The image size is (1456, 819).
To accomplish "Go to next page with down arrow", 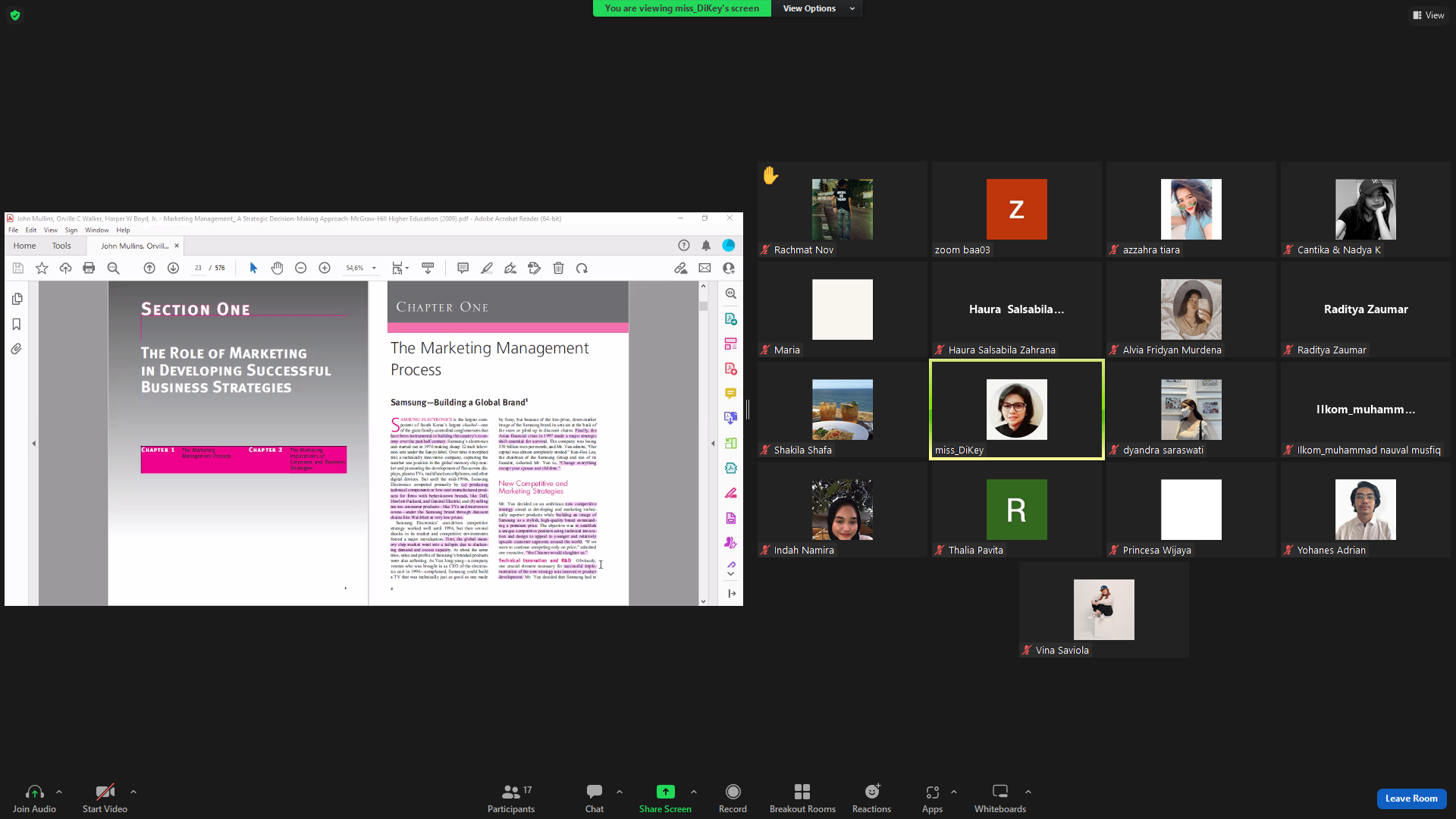I will click(x=173, y=268).
